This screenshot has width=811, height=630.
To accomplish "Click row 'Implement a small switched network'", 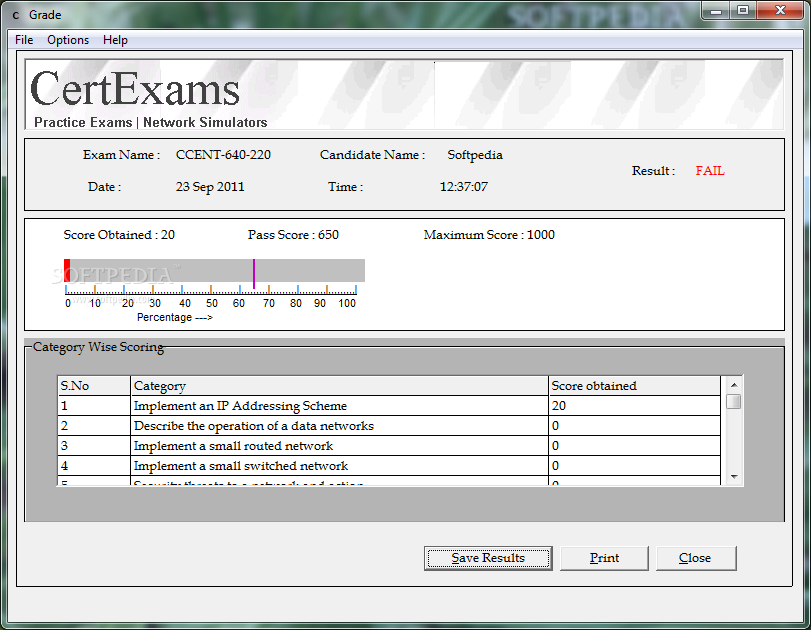I will [x=389, y=466].
